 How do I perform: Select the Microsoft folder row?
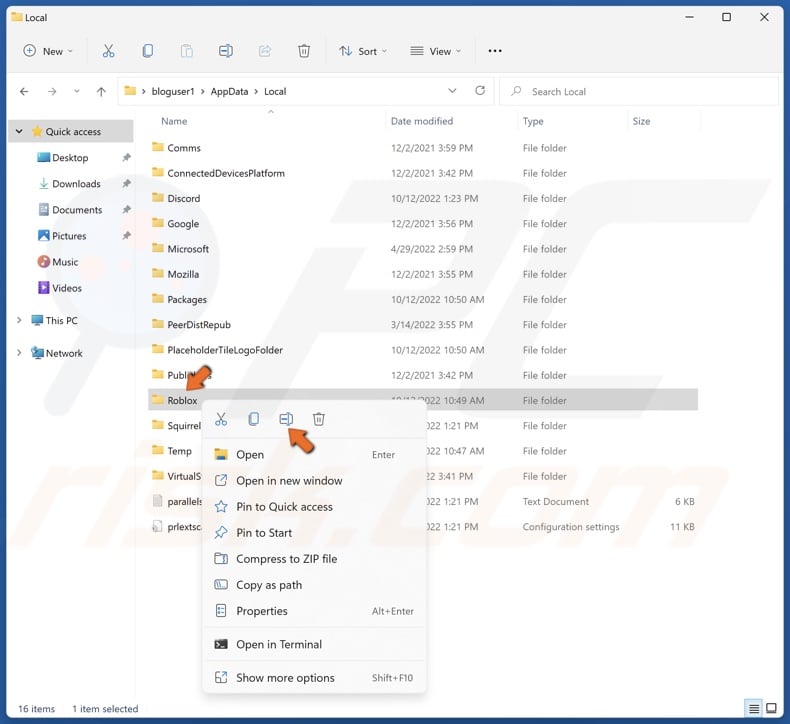pos(423,249)
